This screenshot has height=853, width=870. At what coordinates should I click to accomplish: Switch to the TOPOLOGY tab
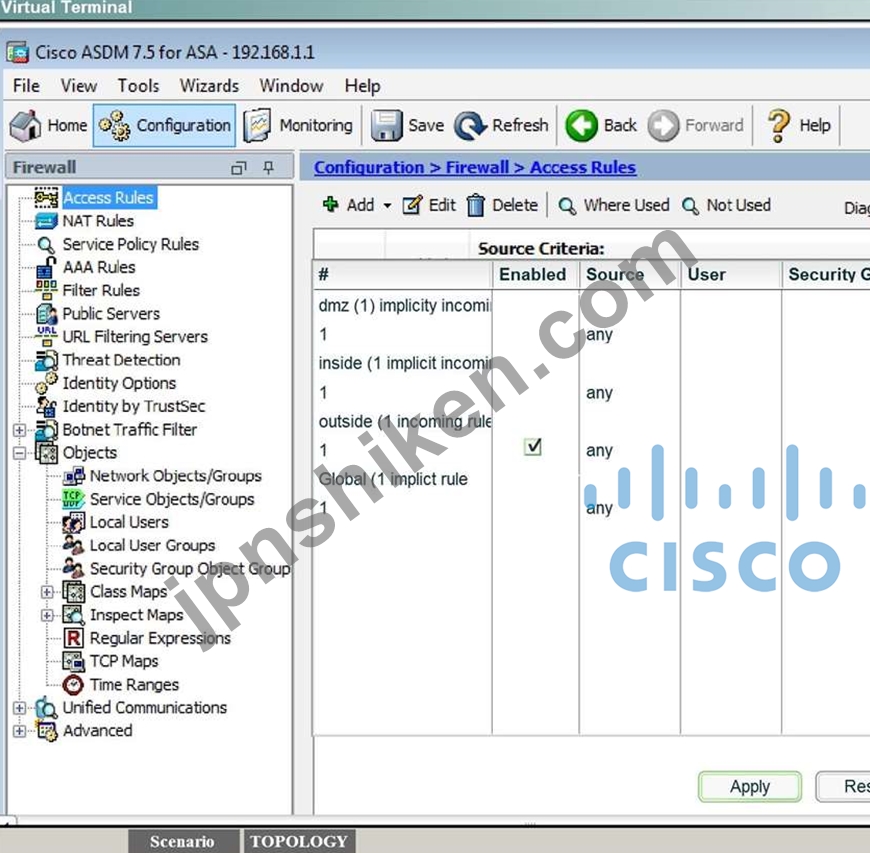coord(299,841)
